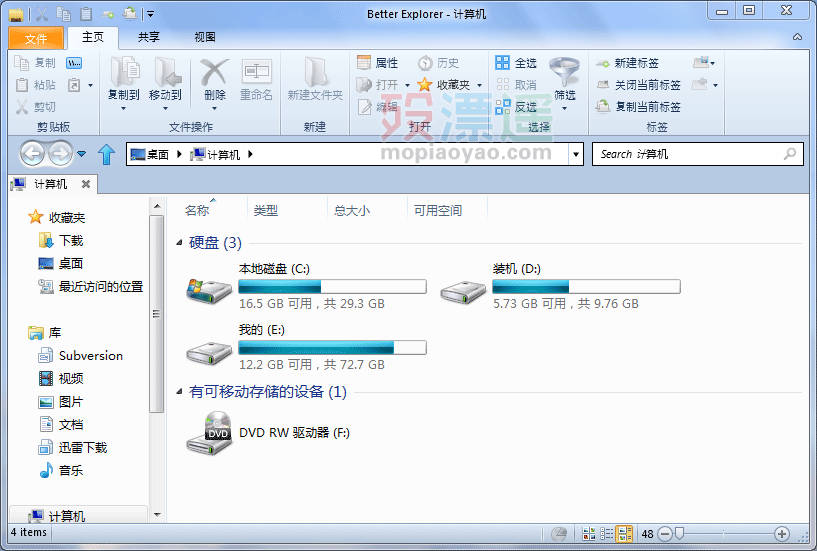Viewport: 817px width, 551px height.
Task: Click the Open (打开) ribbon button
Action: [x=378, y=84]
